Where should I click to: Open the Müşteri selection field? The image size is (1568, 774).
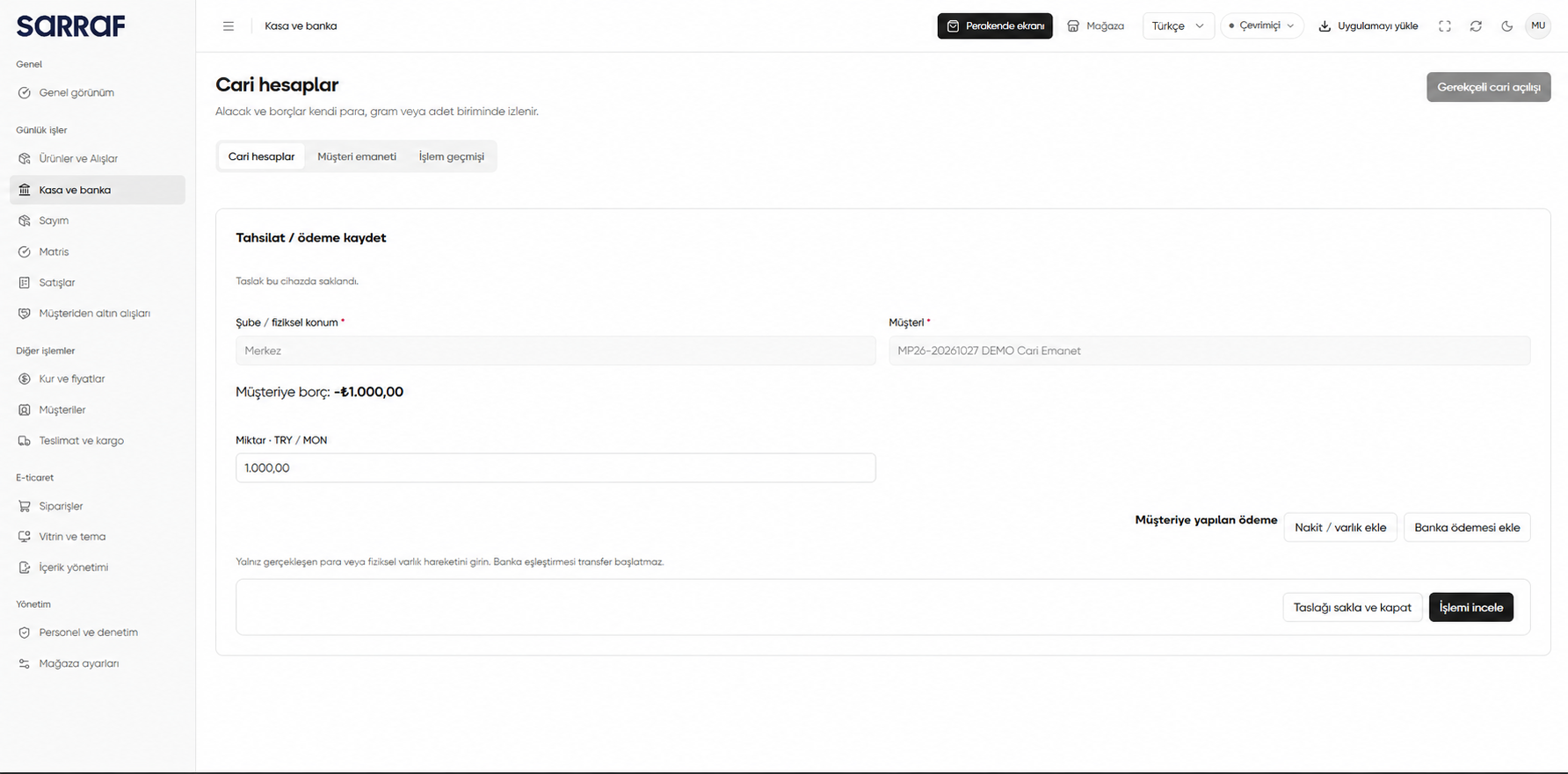[1209, 351]
